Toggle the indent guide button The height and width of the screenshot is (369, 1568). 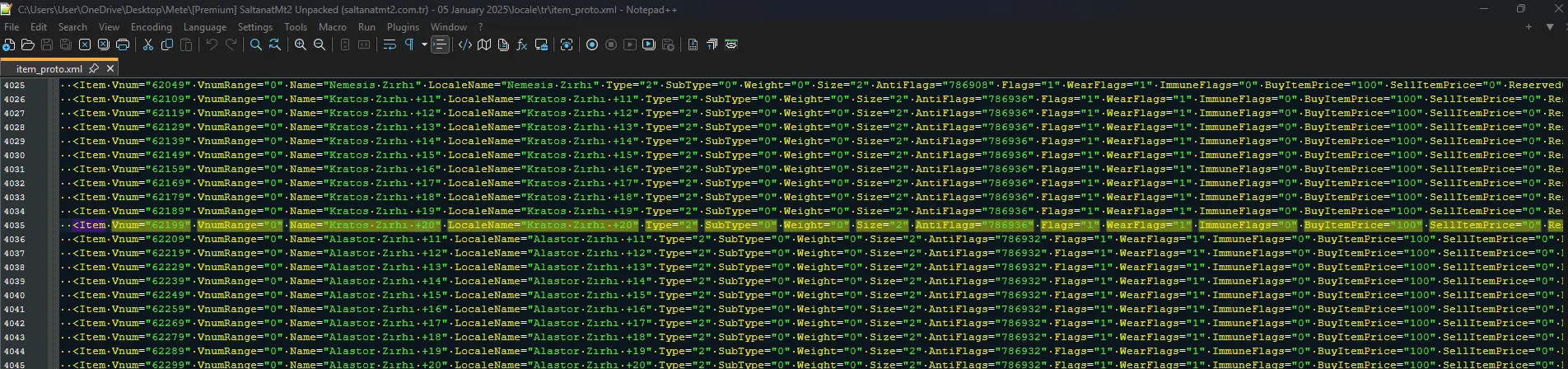[x=440, y=44]
